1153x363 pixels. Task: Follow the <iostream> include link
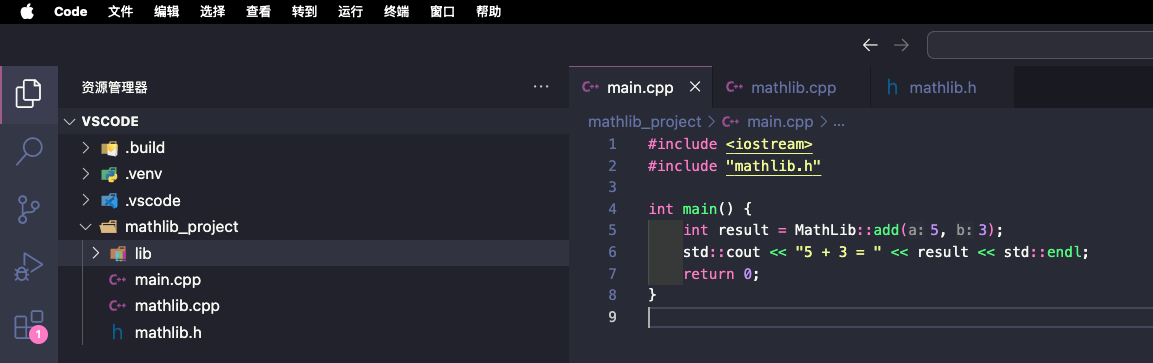[769, 144]
